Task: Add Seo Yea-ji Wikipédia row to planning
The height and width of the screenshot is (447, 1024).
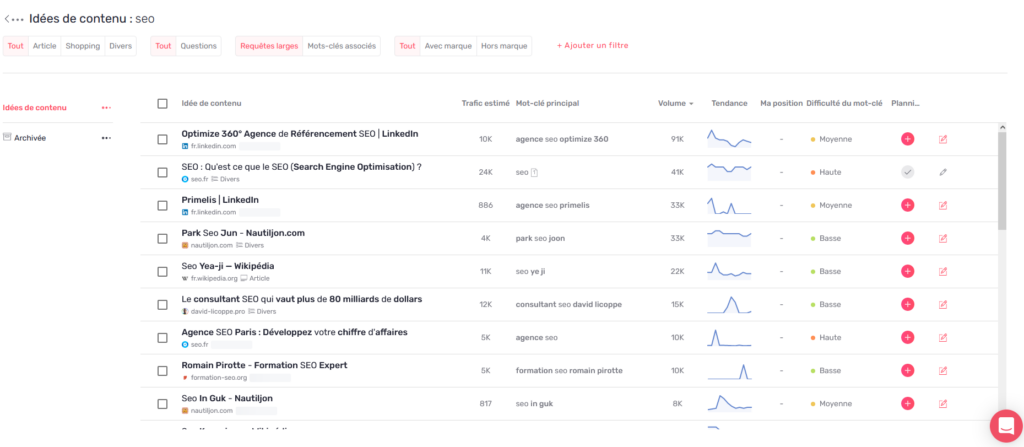Action: [x=907, y=271]
